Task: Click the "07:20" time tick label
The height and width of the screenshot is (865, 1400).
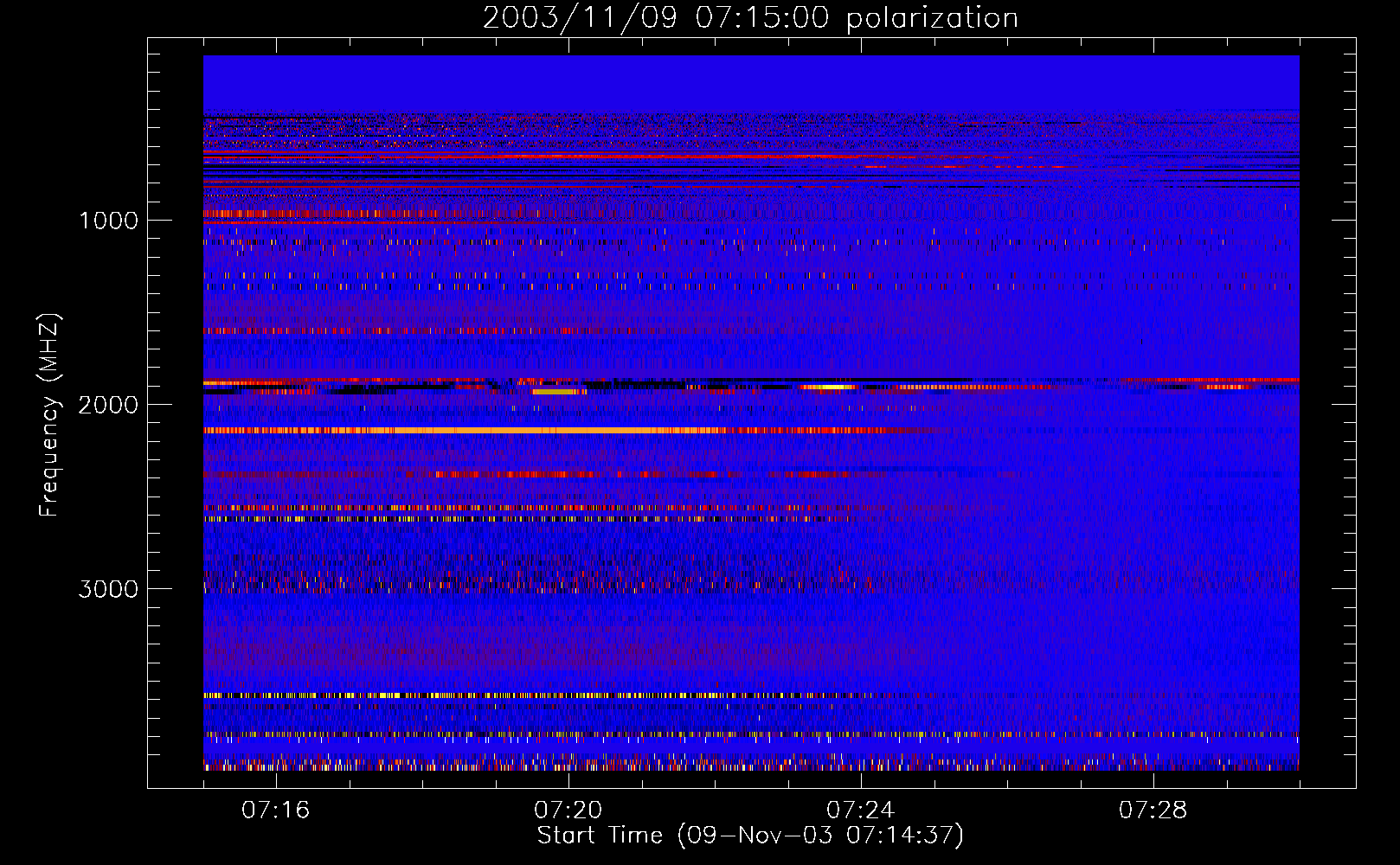Action: (568, 811)
